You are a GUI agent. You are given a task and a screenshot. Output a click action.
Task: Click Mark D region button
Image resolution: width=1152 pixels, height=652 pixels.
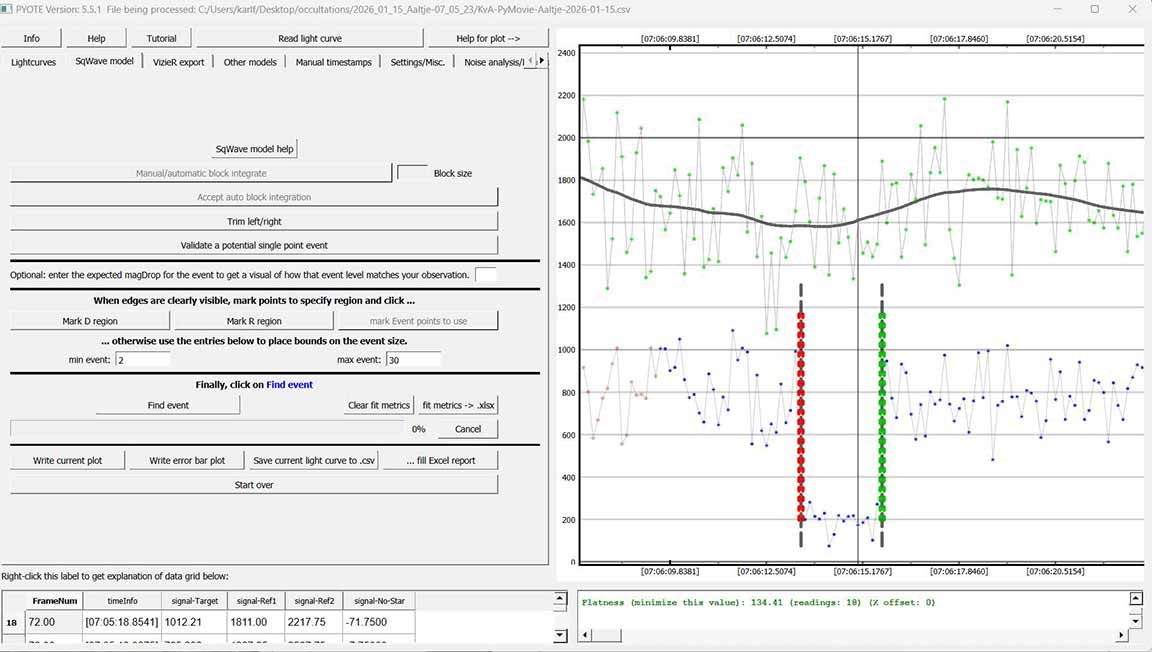90,321
